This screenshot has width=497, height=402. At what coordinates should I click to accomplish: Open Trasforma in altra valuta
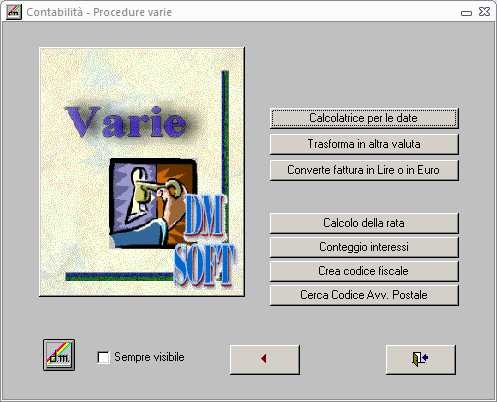364,144
